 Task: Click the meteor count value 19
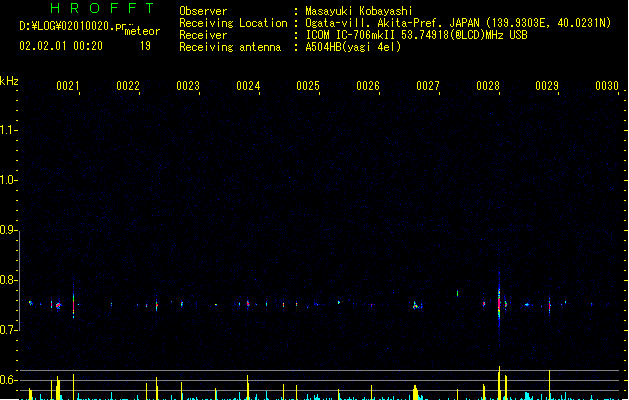(x=145, y=46)
